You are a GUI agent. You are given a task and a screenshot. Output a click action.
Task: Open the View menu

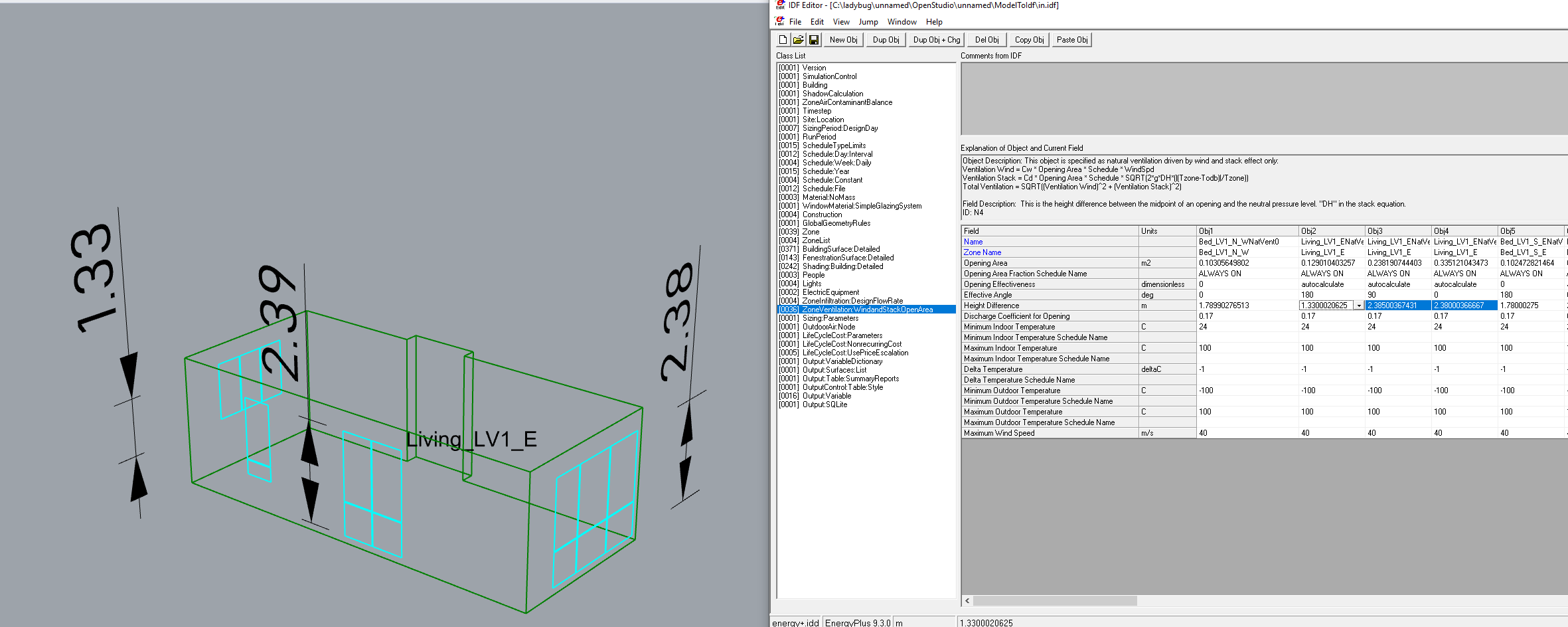tap(841, 22)
